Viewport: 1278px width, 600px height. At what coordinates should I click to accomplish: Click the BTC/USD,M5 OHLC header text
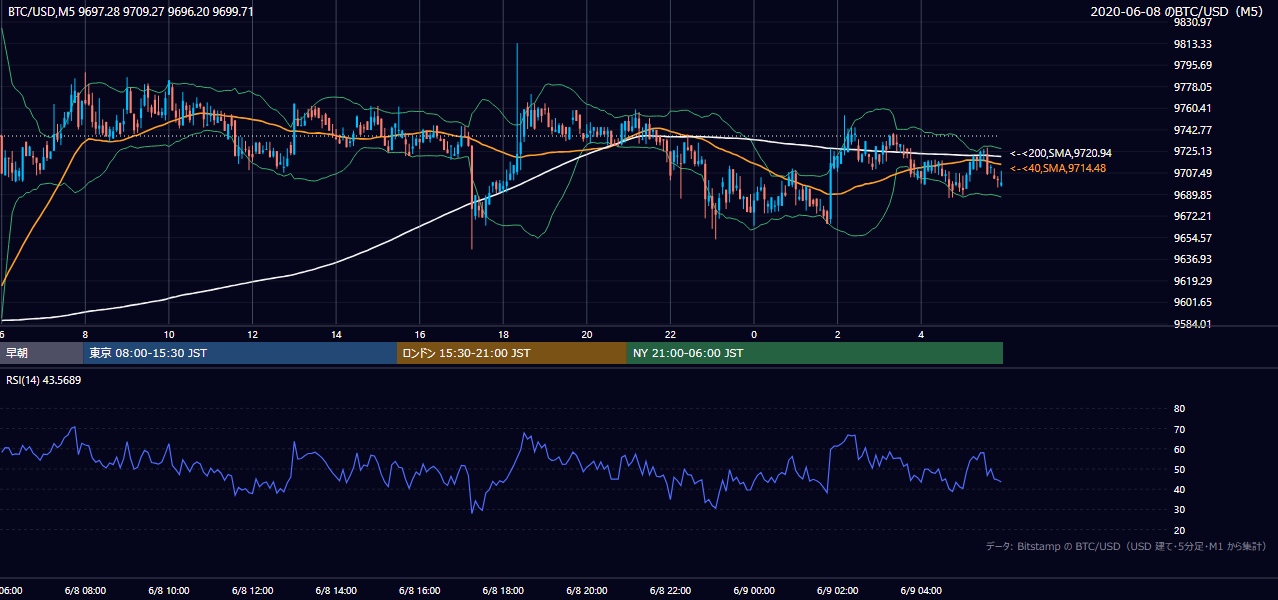click(x=131, y=12)
